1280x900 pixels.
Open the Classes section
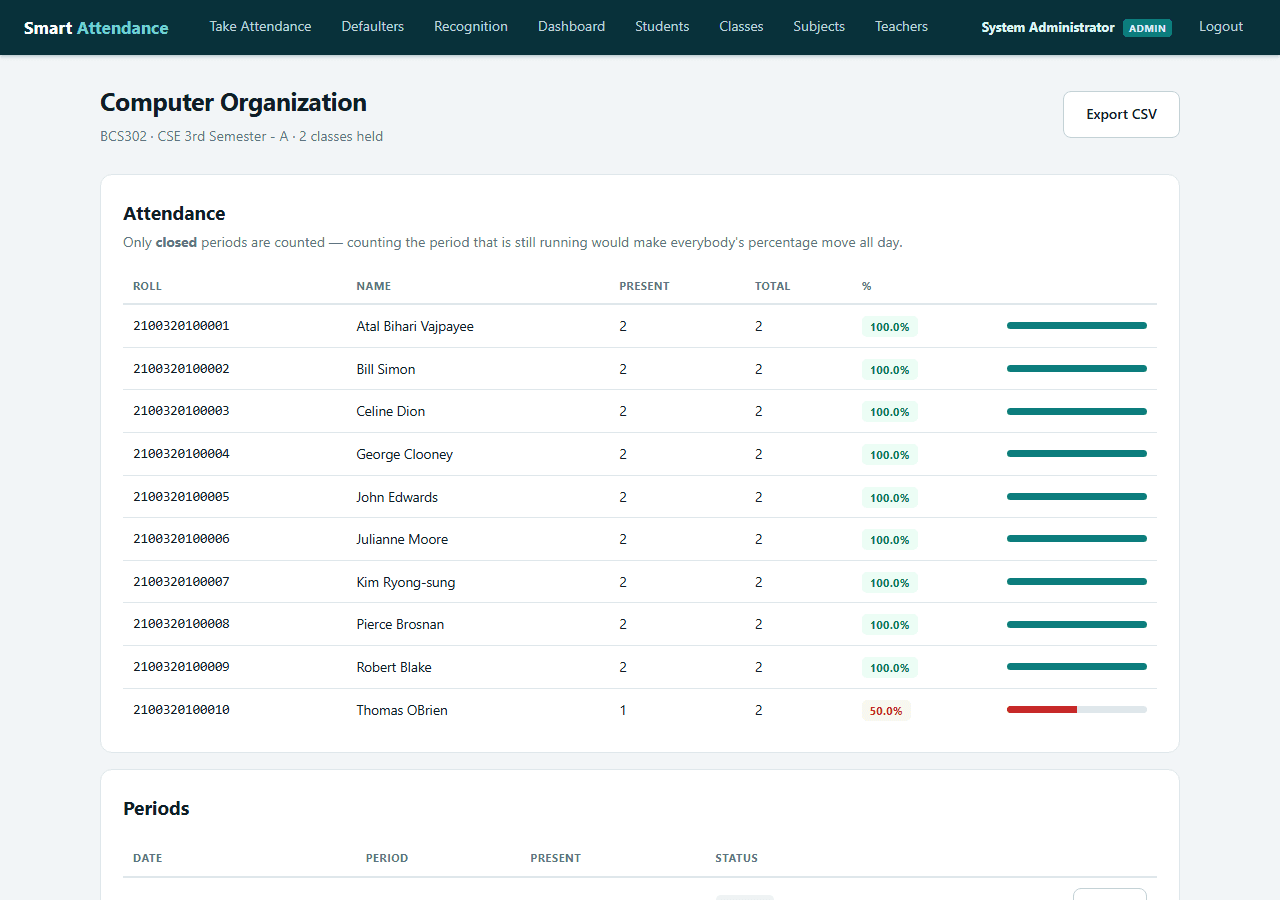741,27
